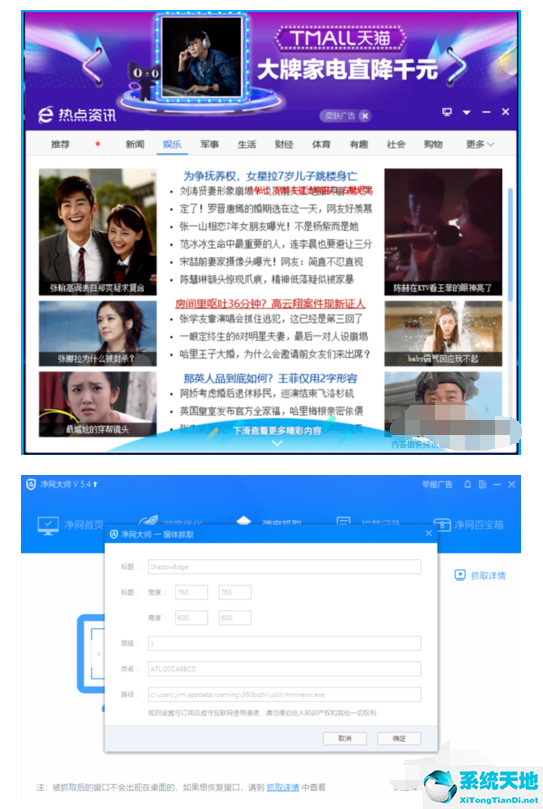This screenshot has width=543, height=809.
Task: Open the 净网百宝箱 toolbox tab
Action: [x=468, y=525]
